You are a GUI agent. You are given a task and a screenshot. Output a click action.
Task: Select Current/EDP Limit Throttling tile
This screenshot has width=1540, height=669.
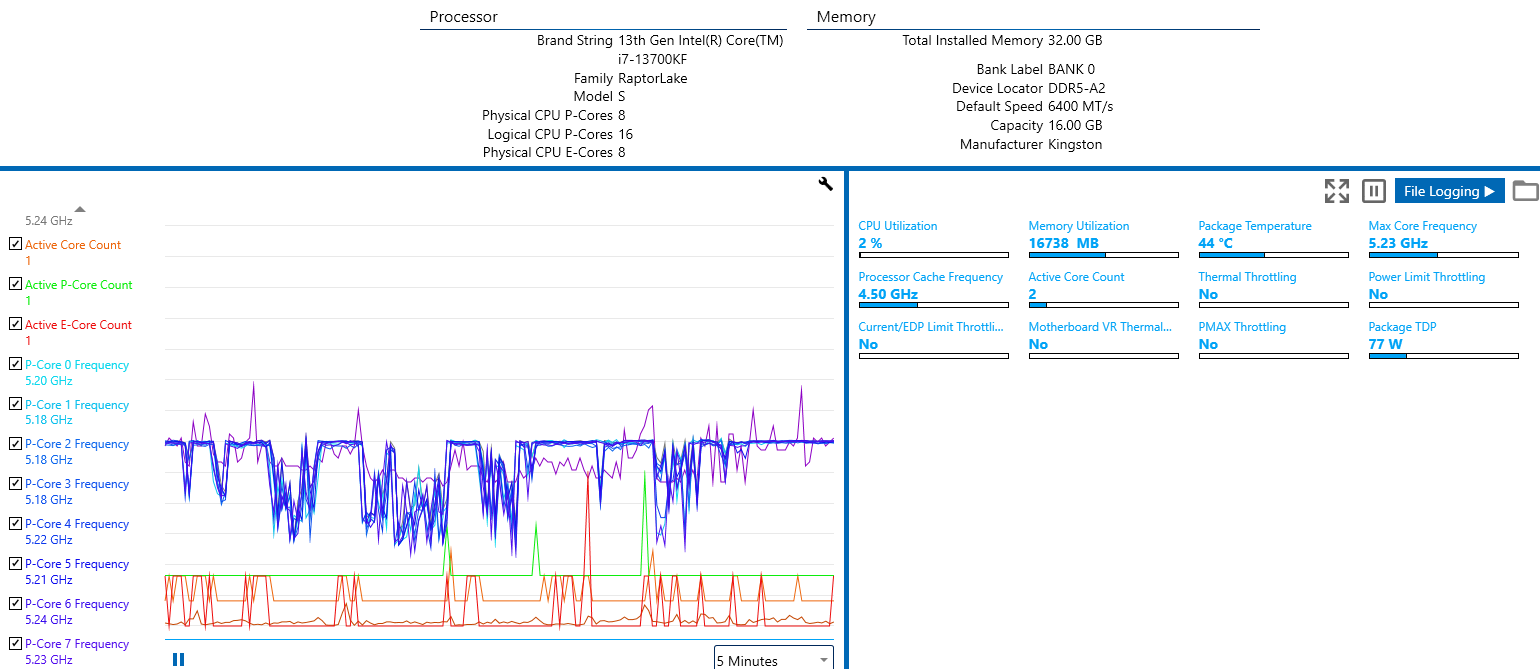coord(933,340)
